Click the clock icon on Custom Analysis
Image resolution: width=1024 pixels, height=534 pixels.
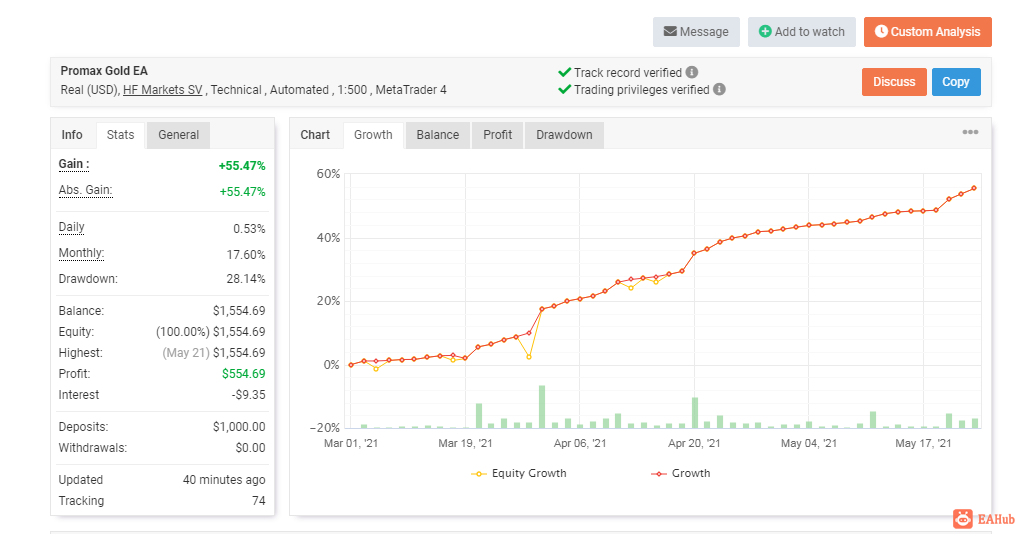tap(881, 32)
